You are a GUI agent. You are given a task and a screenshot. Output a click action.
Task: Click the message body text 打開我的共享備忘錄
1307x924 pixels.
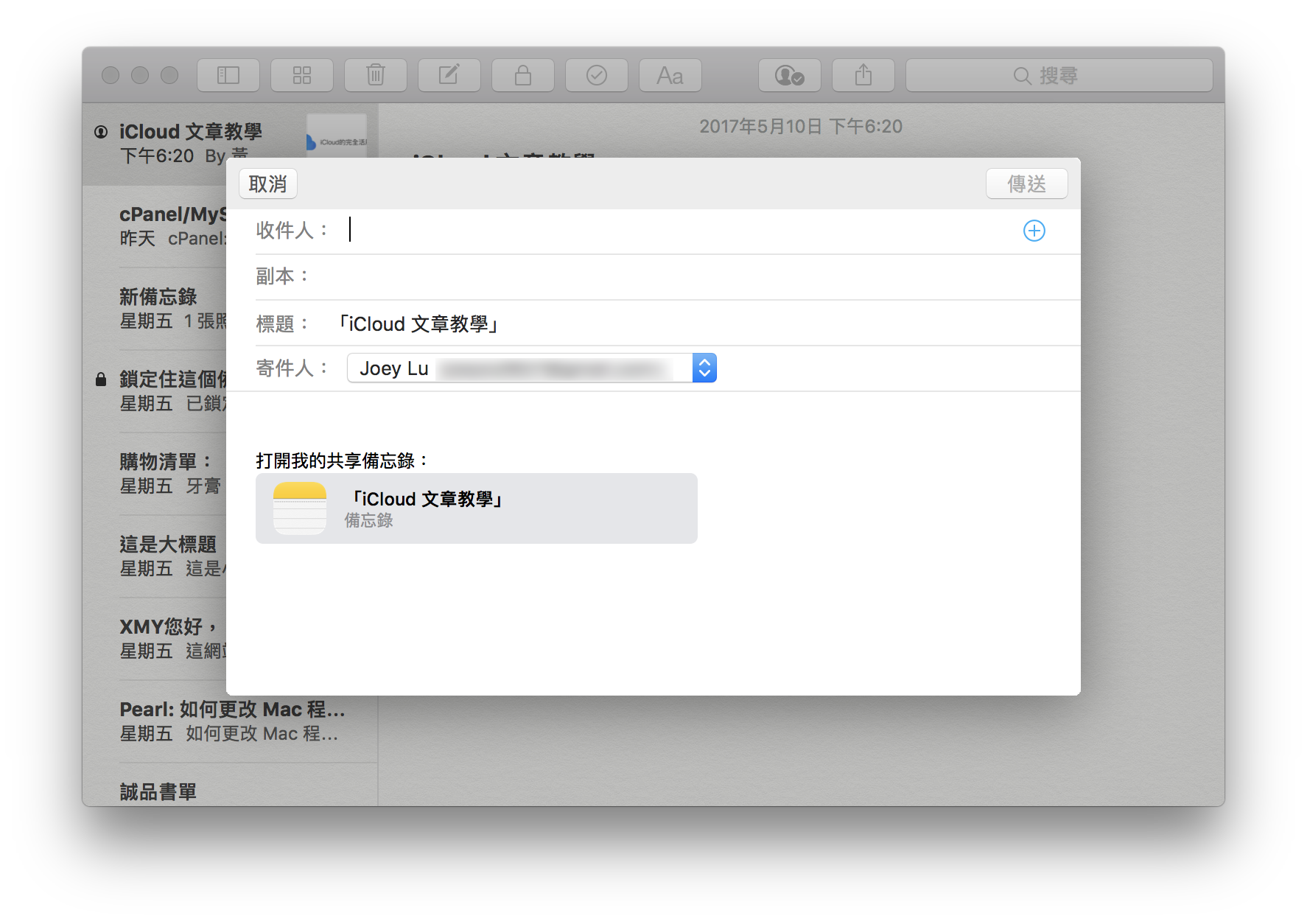click(x=343, y=461)
